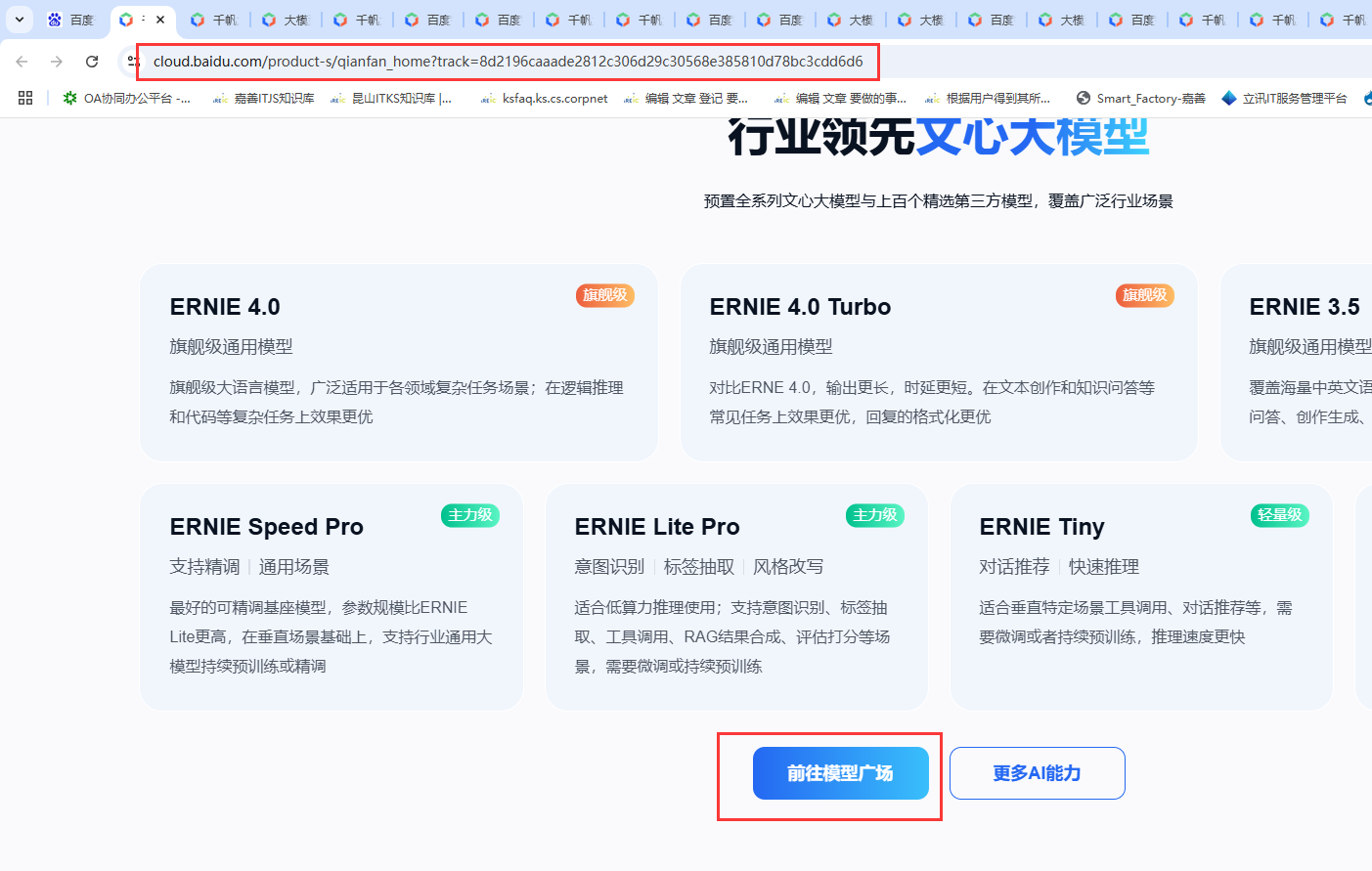Click Smart_Factory-嘉善 bookmark's globe favicon

coord(1083,98)
